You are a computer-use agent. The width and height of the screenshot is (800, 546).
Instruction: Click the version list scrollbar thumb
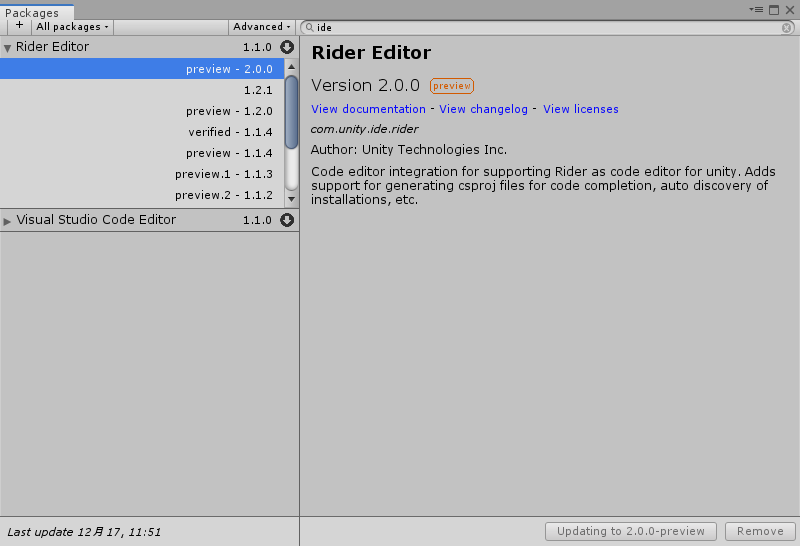(x=291, y=112)
